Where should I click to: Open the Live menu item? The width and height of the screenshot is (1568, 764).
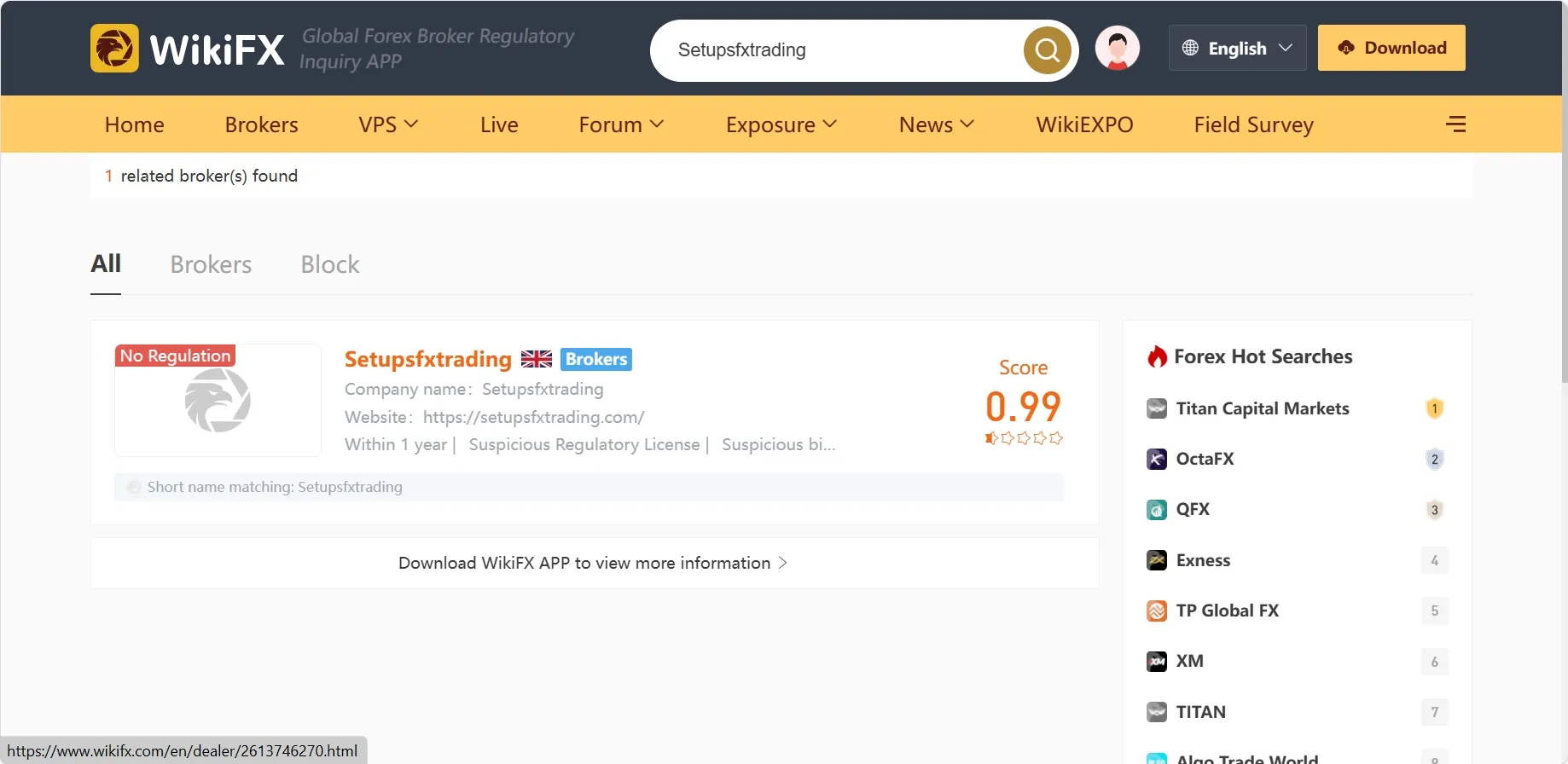click(x=499, y=124)
